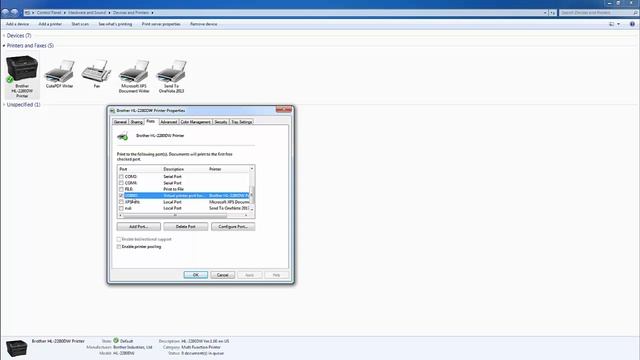Click the ports list scroll-up arrow

252,169
